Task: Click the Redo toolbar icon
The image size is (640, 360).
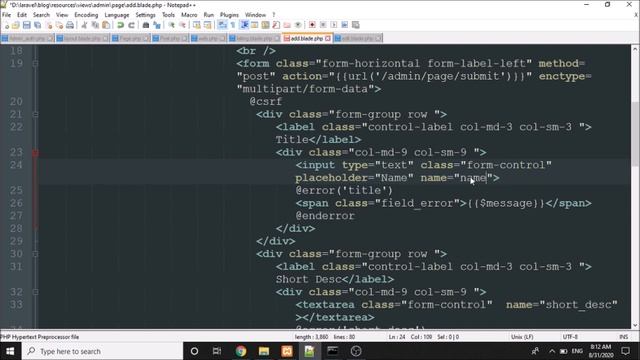Action: (x=132, y=25)
